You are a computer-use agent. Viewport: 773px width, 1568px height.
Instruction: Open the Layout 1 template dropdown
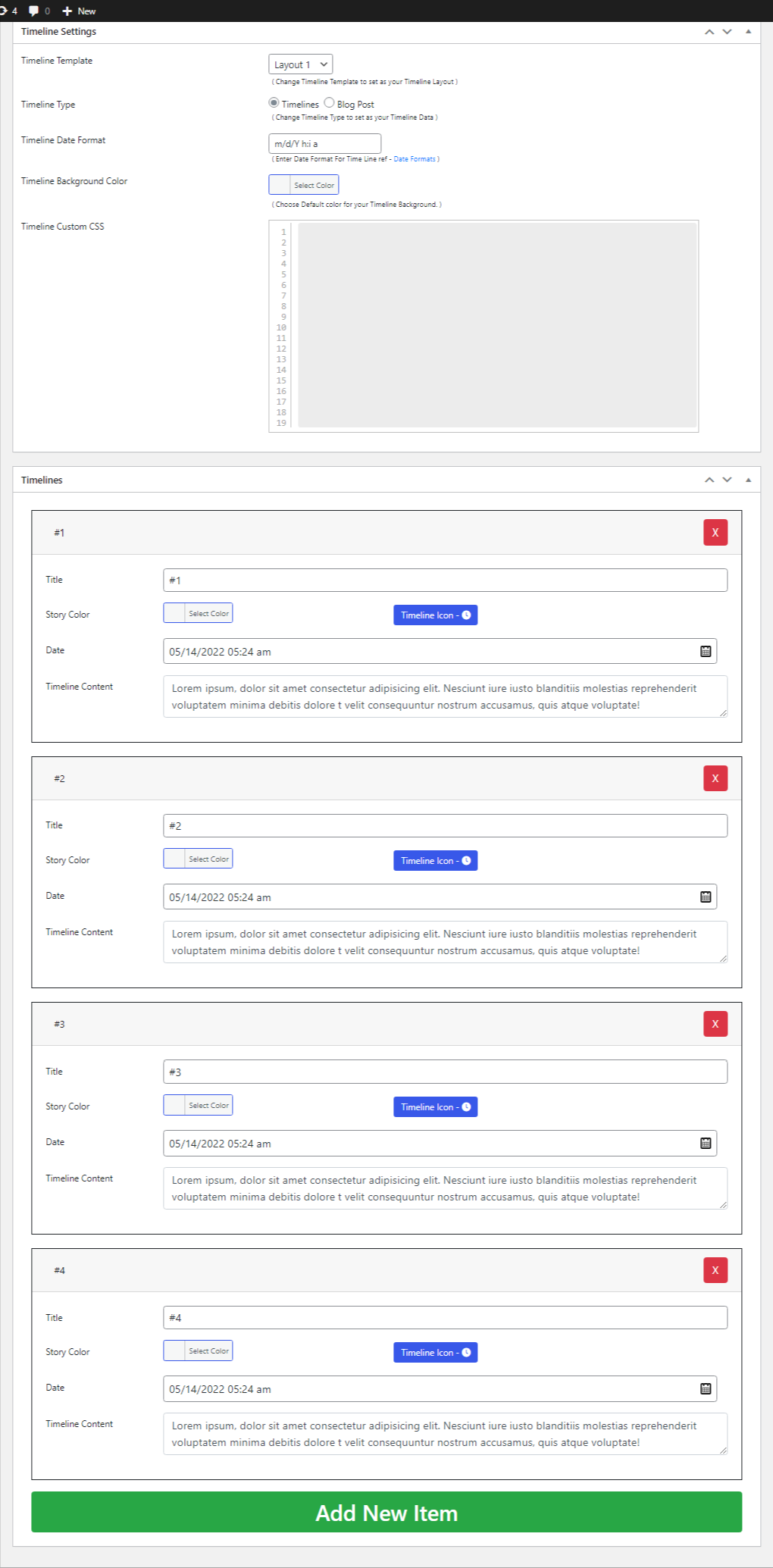[x=301, y=64]
